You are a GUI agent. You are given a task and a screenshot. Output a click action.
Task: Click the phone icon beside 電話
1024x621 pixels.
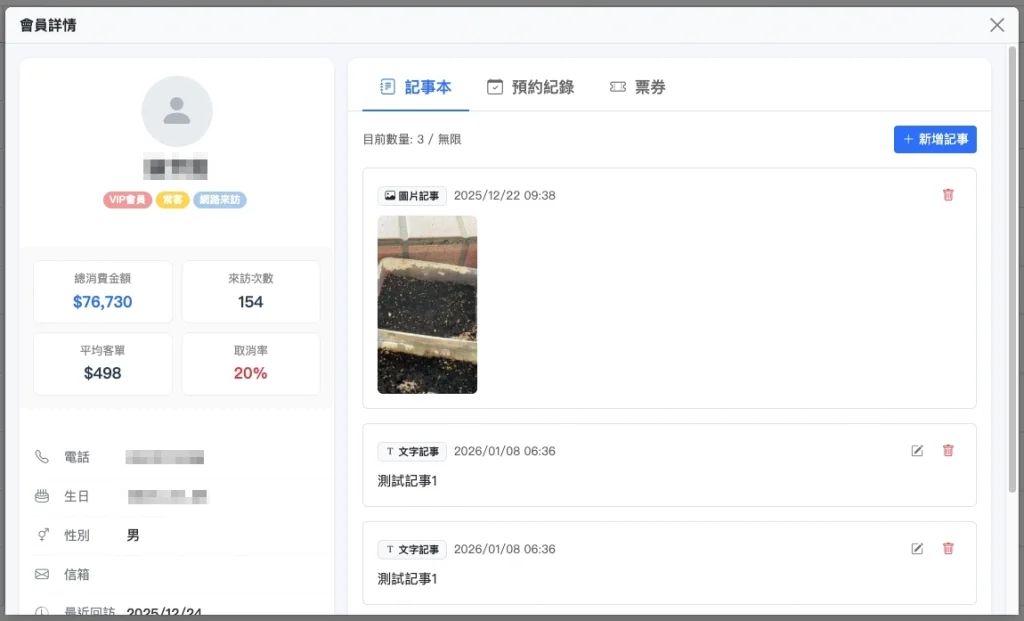click(x=42, y=457)
